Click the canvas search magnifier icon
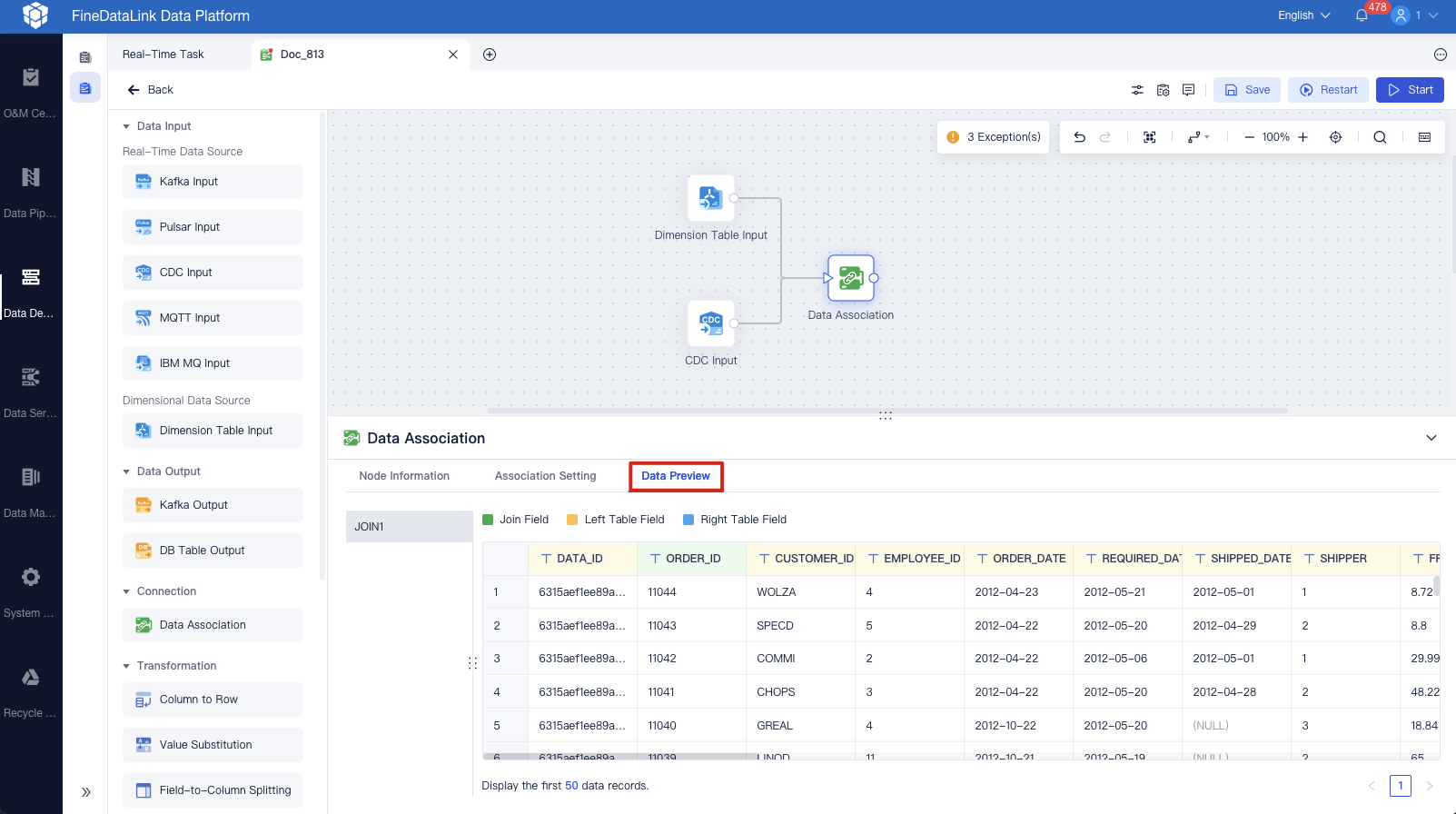This screenshot has height=814, width=1456. pyautogui.click(x=1380, y=137)
